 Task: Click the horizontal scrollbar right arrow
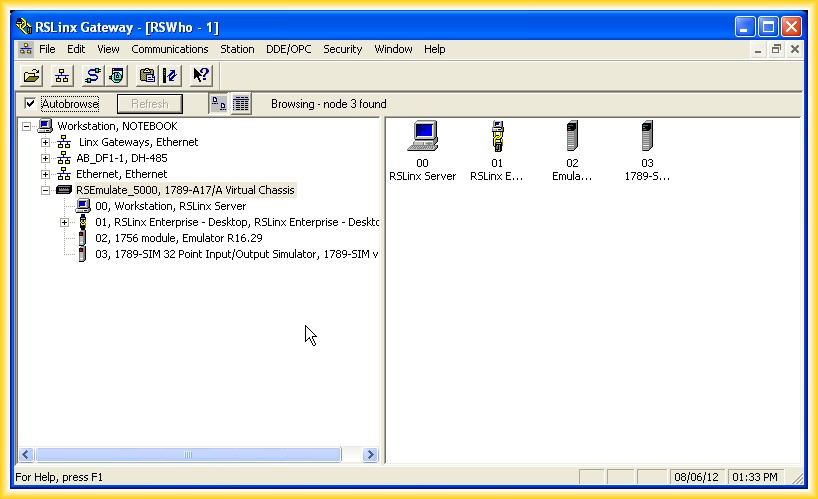tap(370, 455)
